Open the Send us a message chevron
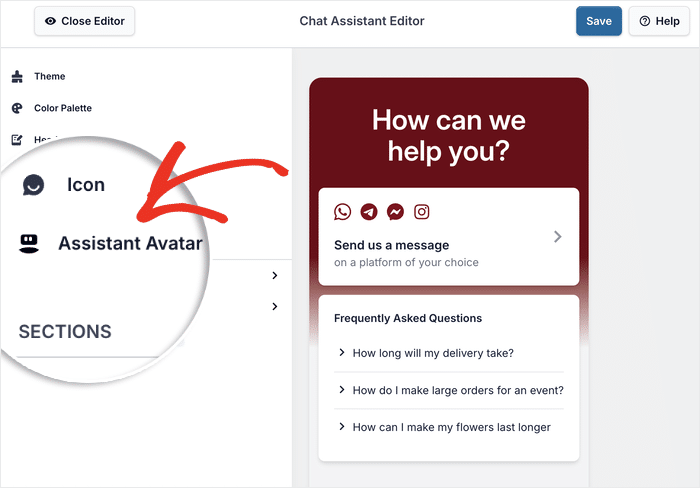Screen dimensions: 700x488 pyautogui.click(x=557, y=237)
